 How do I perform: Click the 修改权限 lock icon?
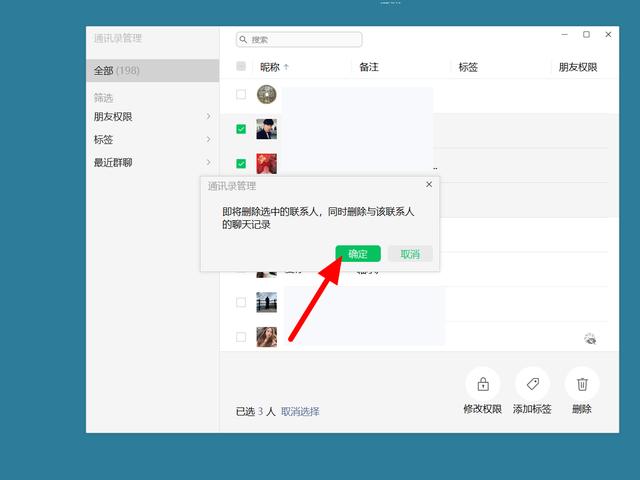tap(483, 384)
